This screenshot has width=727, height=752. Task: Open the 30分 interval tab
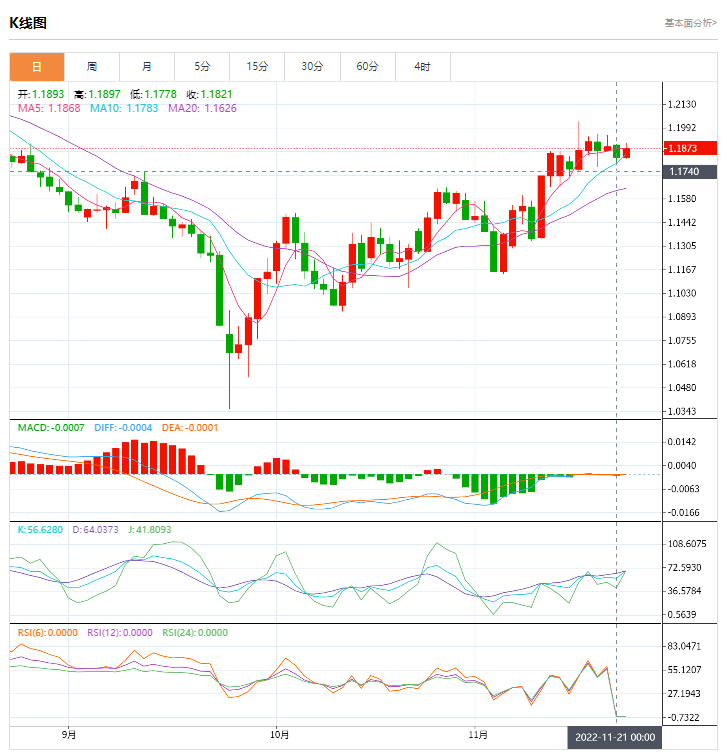tap(313, 67)
